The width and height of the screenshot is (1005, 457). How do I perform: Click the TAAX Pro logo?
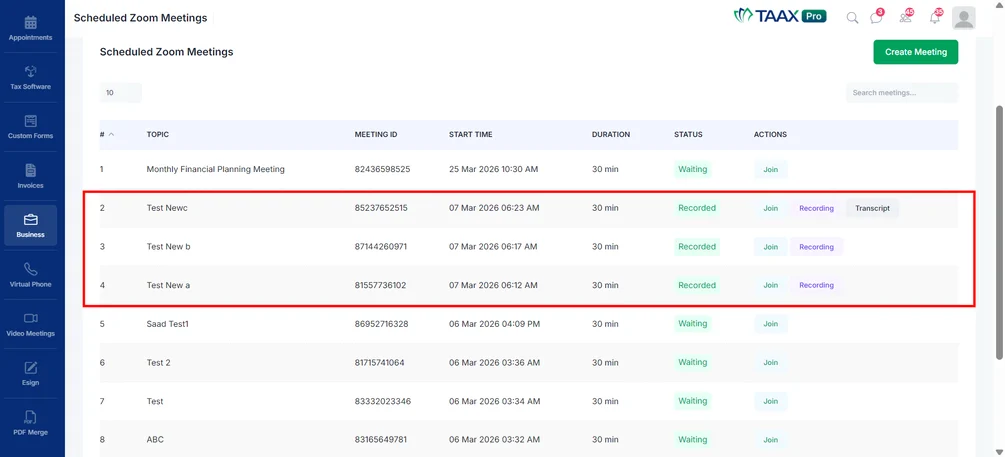(780, 16)
